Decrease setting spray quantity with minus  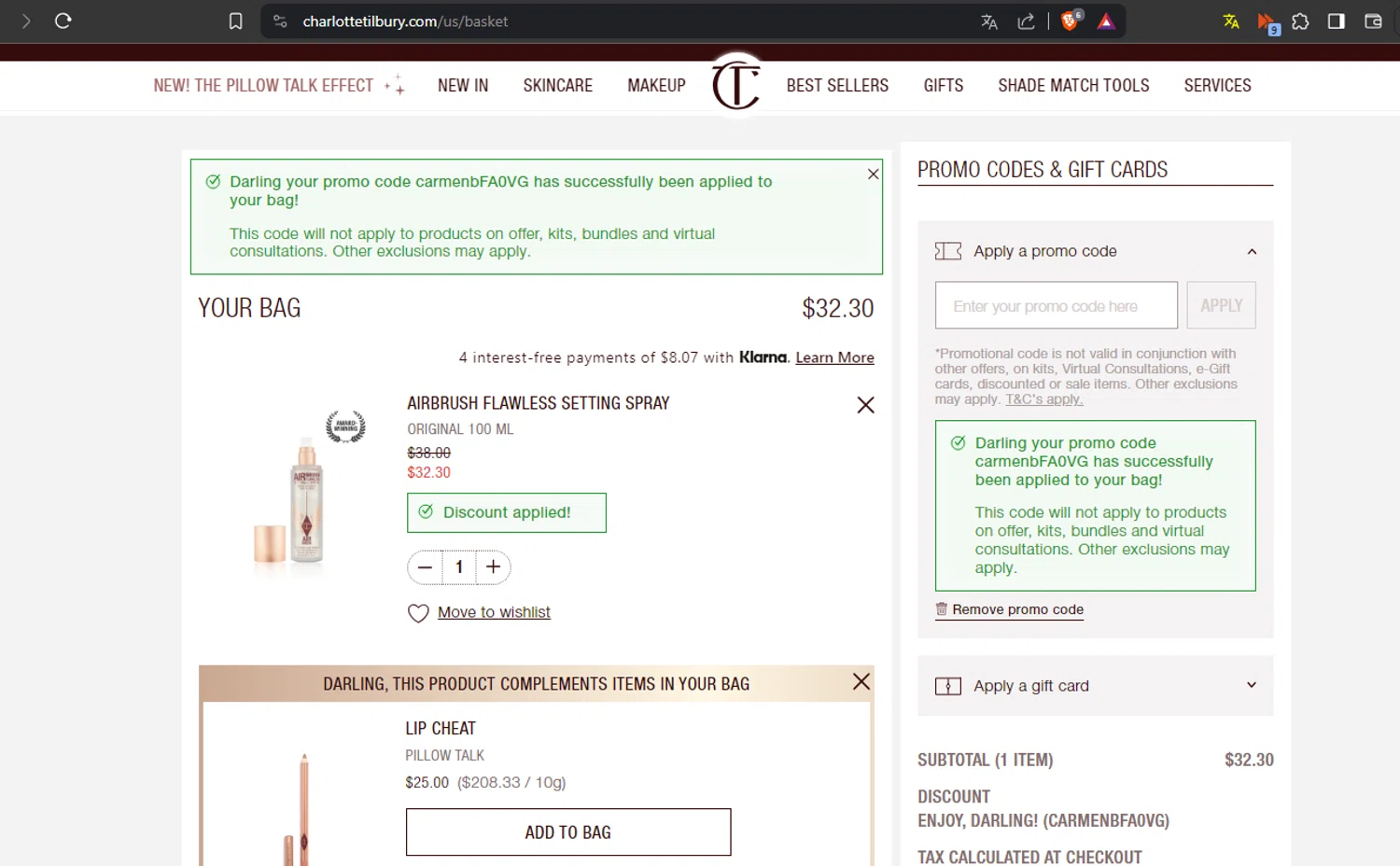[x=425, y=566]
